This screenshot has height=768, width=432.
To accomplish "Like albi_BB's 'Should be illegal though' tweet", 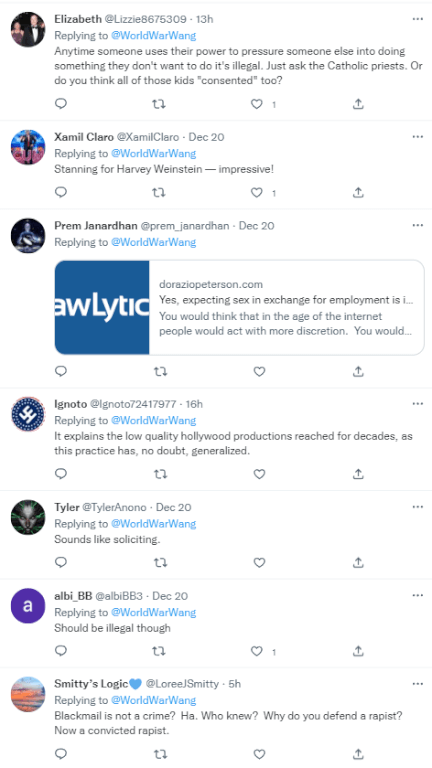I will pyautogui.click(x=257, y=651).
